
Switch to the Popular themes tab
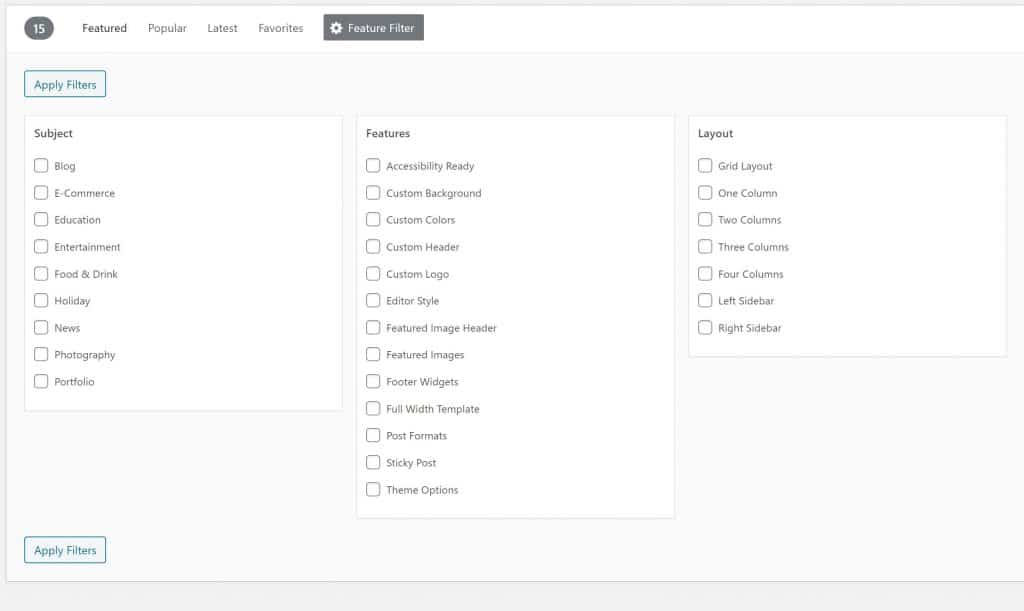[167, 29]
